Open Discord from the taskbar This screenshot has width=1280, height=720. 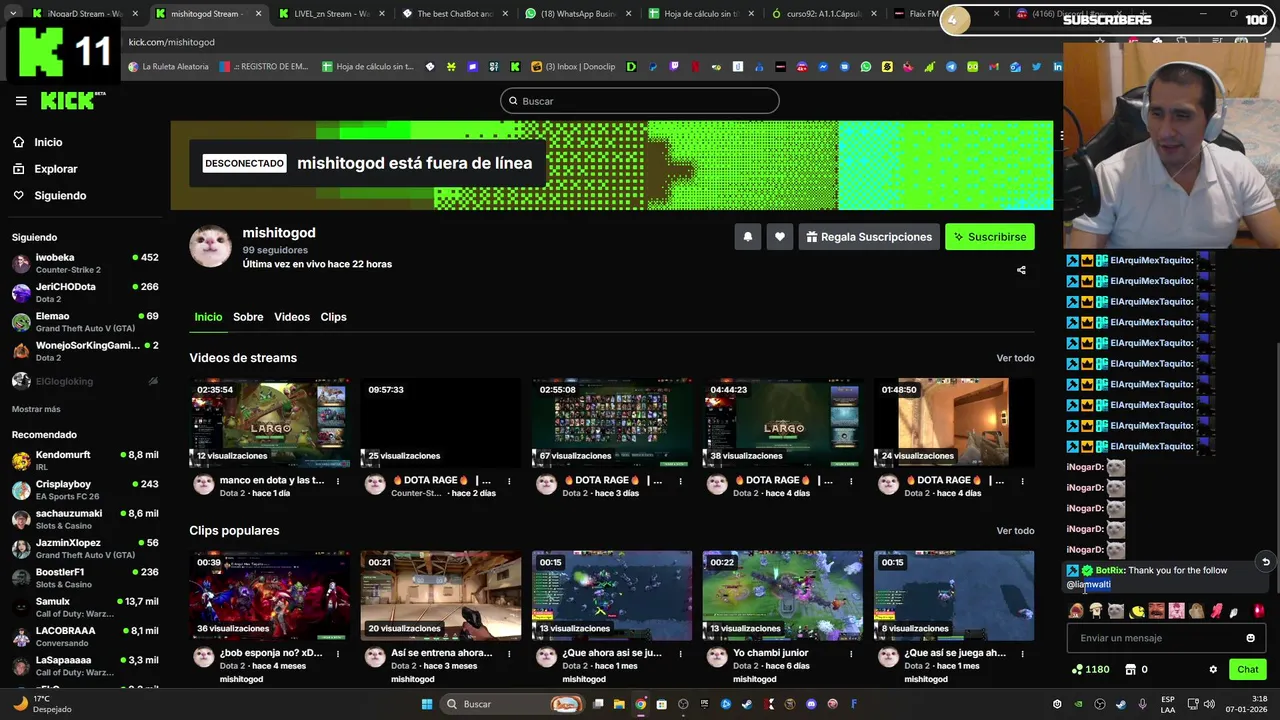click(x=811, y=704)
